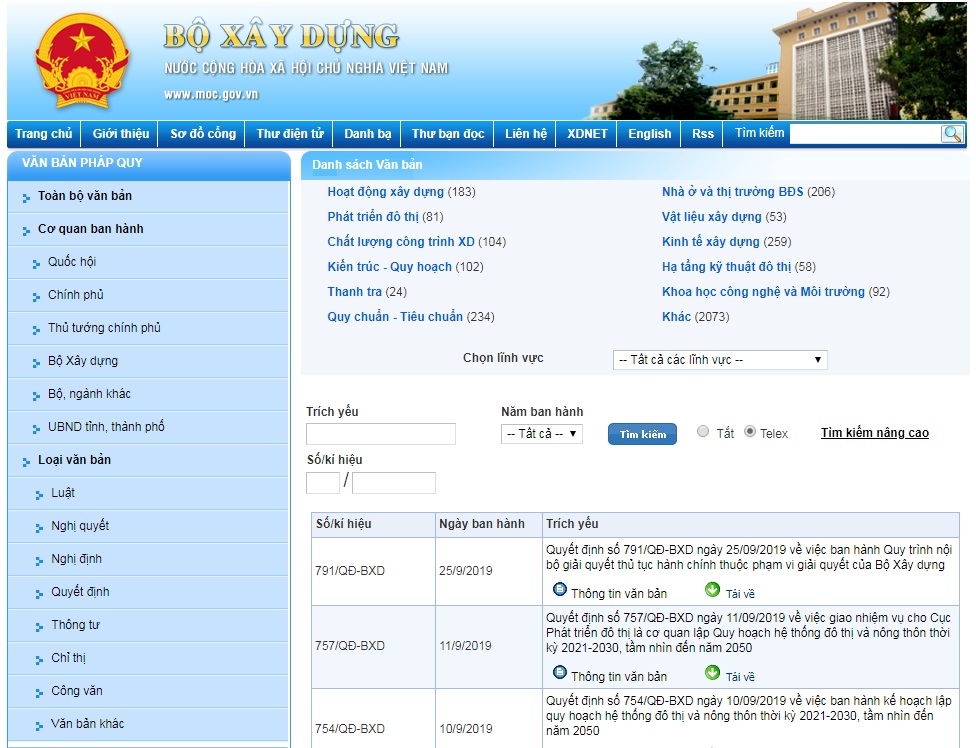
Task: Open the Tìm kiếm nâng cao link
Action: click(x=874, y=433)
